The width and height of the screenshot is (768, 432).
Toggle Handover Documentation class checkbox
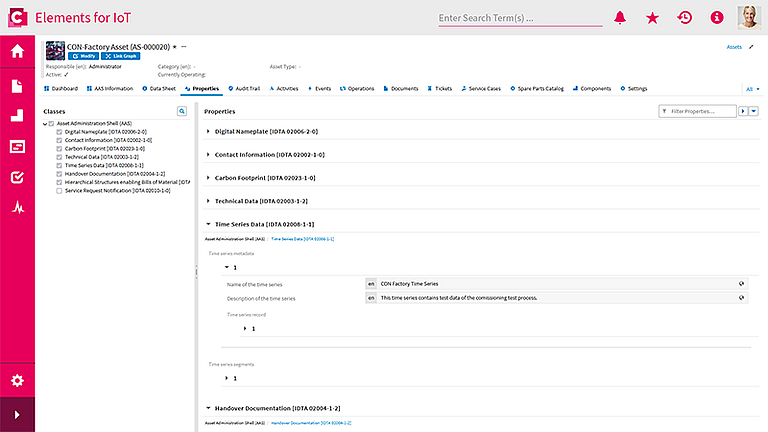(59, 174)
